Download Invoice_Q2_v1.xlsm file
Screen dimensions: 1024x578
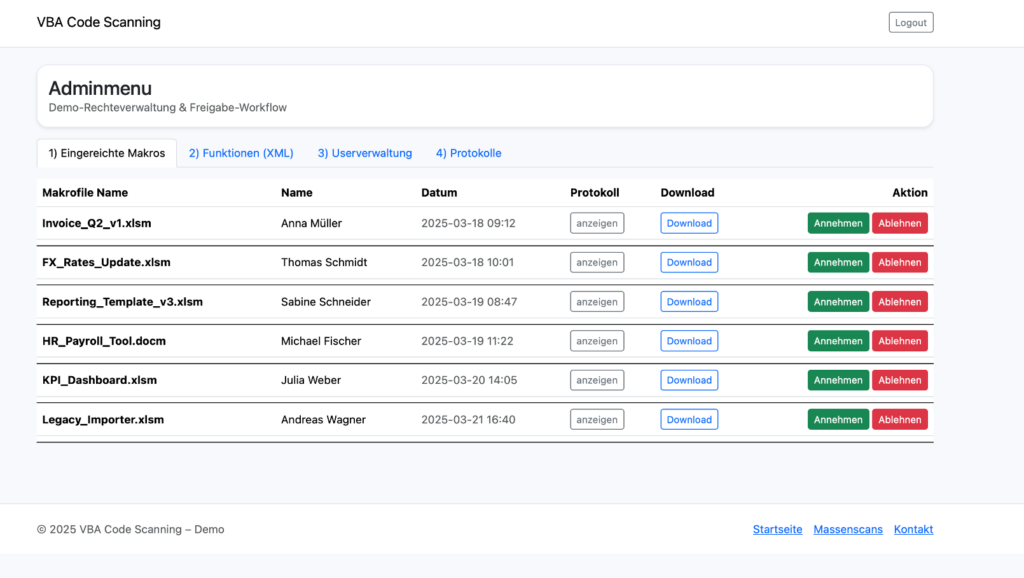pos(689,223)
